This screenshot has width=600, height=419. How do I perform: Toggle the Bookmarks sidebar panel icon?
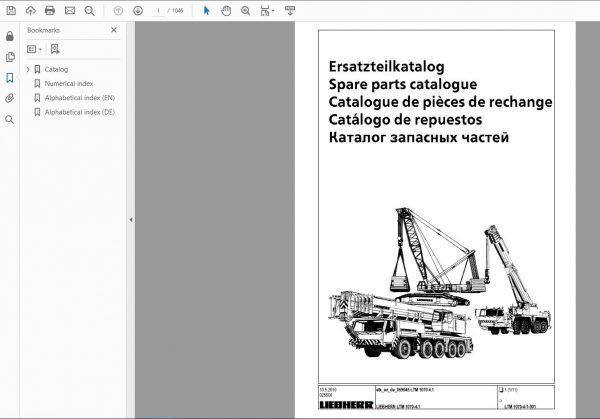tap(10, 78)
